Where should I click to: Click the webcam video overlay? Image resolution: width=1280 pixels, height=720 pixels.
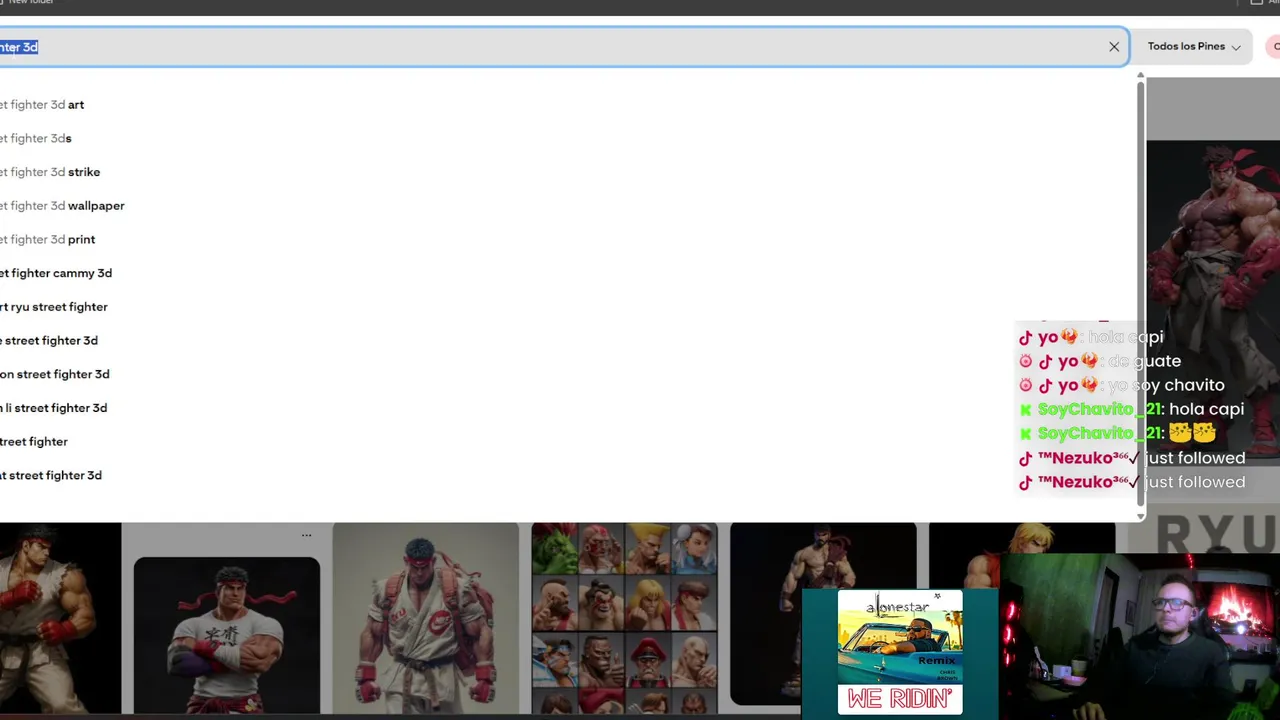(x=1140, y=635)
